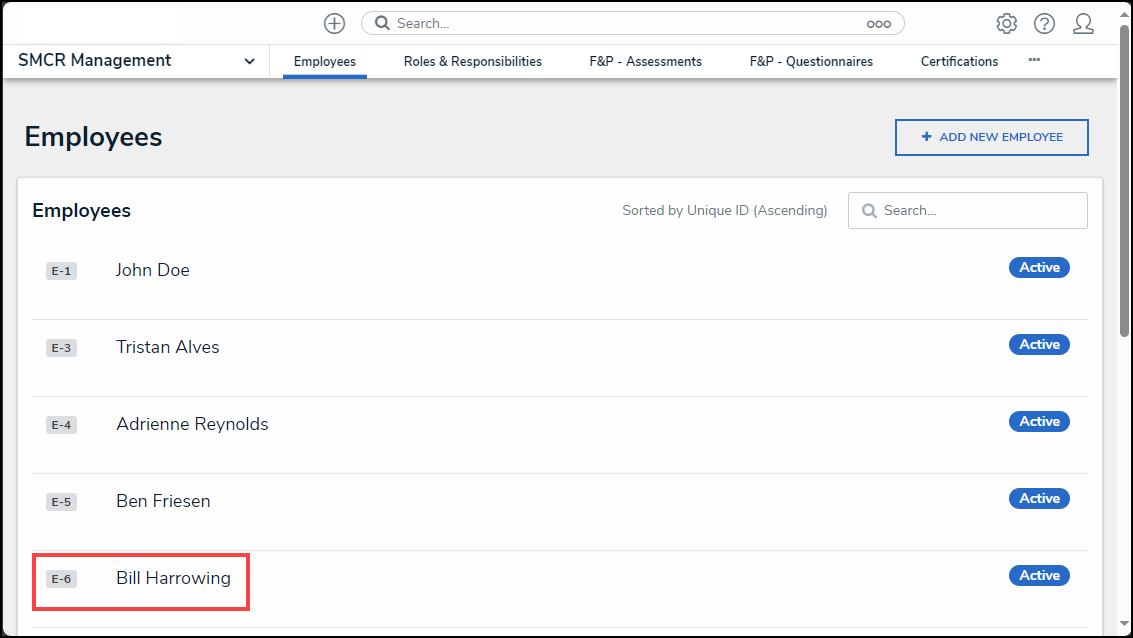
Task: Switch to the Roles & Responsibilities tab
Action: point(472,61)
